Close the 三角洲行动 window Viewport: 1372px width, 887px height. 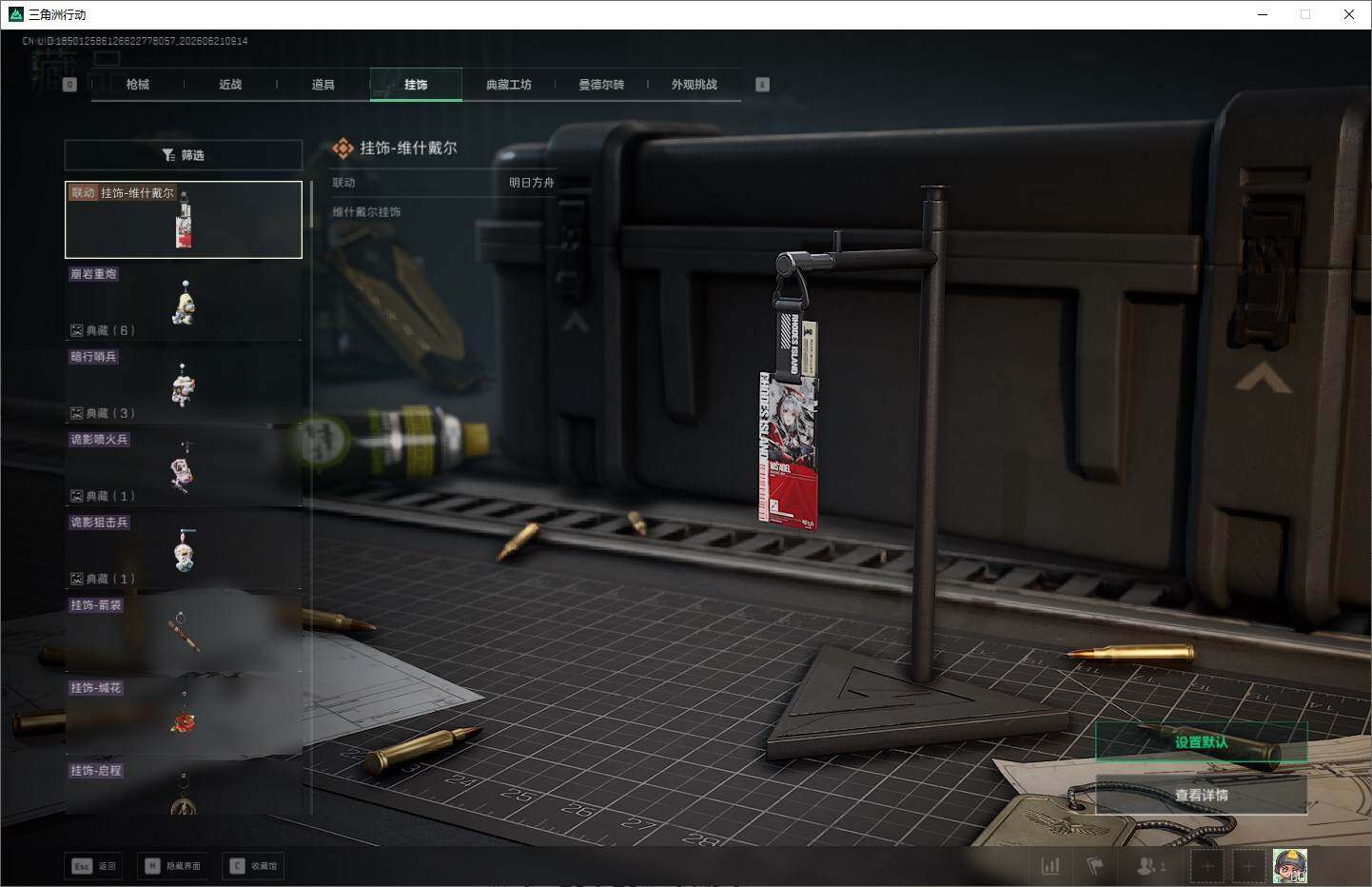[1349, 14]
